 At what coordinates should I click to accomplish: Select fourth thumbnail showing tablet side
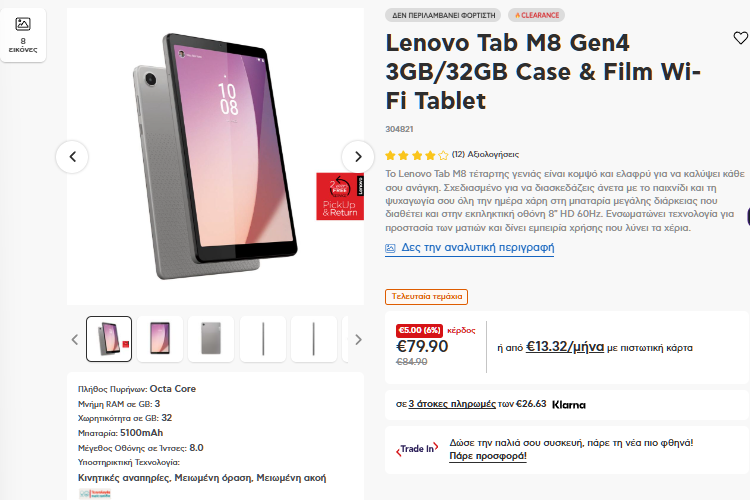(x=263, y=339)
